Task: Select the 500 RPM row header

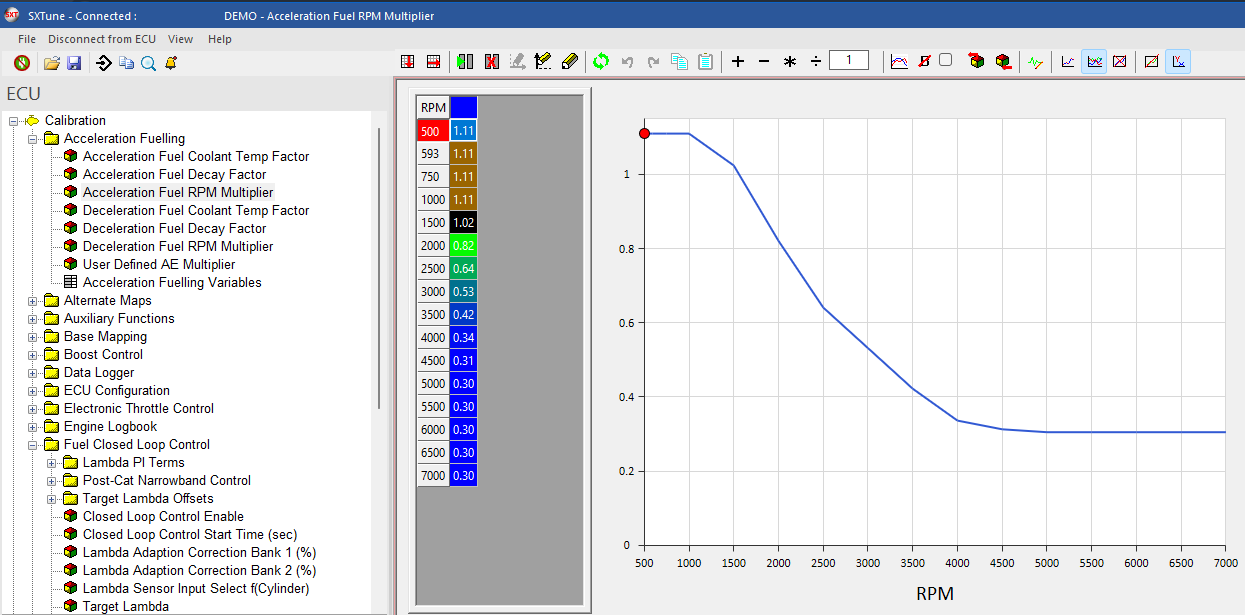Action: click(433, 130)
